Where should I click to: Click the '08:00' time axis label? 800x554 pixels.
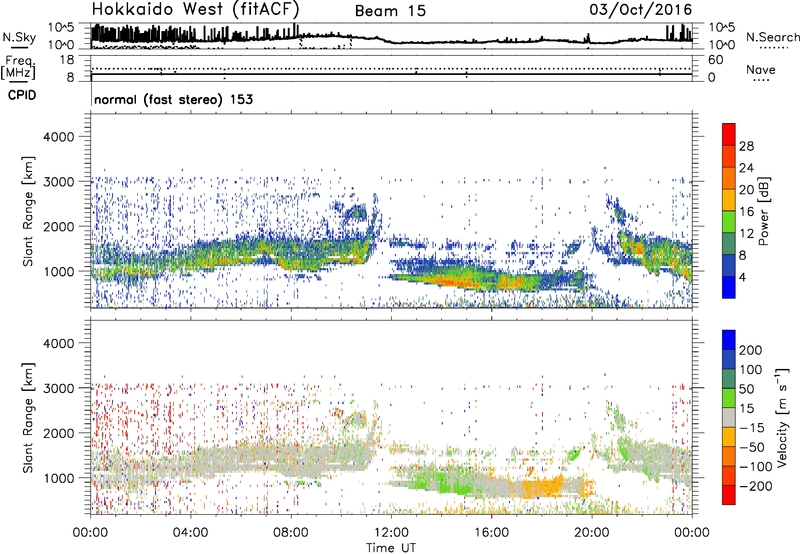point(291,533)
